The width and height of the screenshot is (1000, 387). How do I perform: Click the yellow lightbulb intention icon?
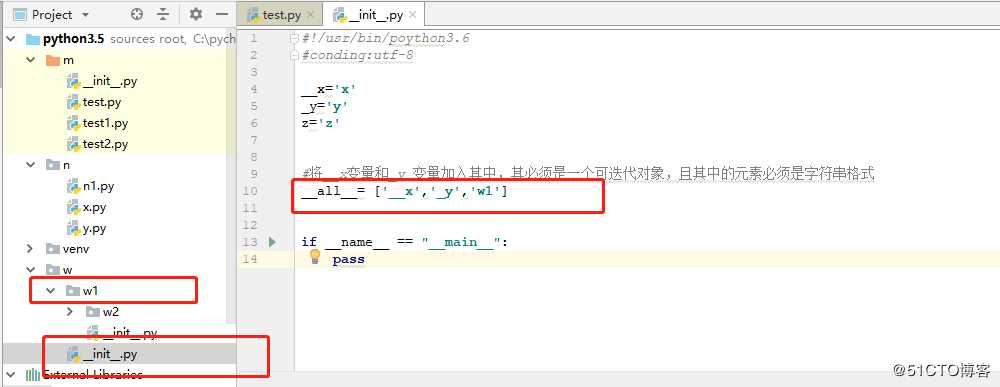(314, 257)
